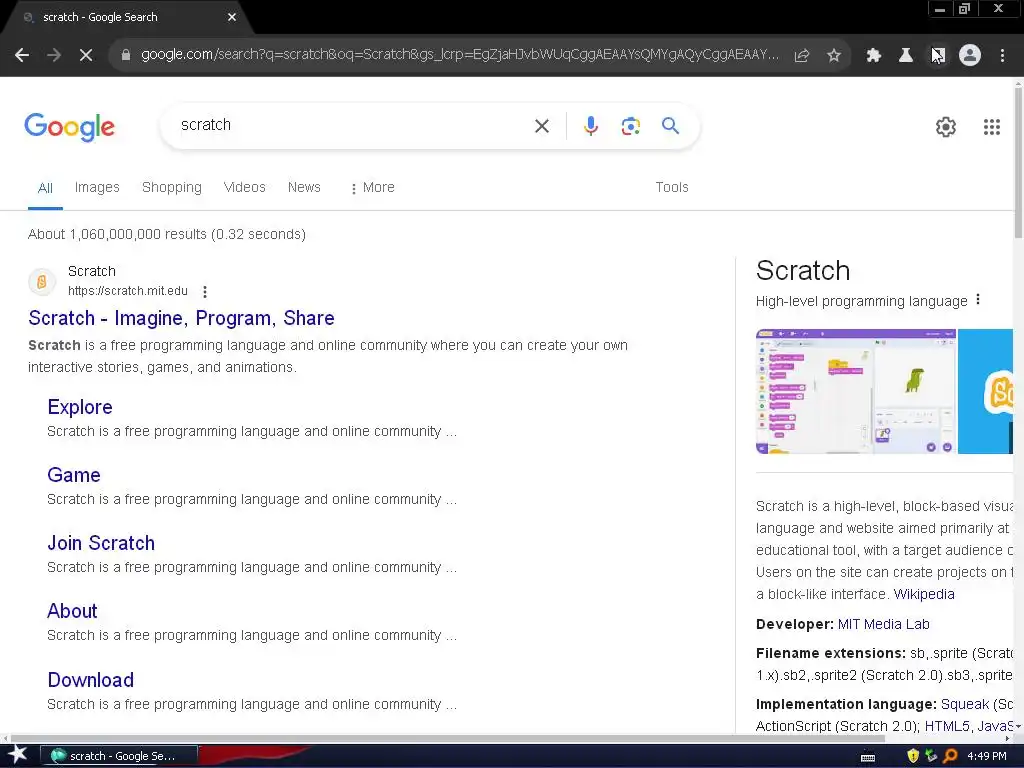Bookmark this page with the star
Viewport: 1024px width, 768px height.
click(x=834, y=56)
